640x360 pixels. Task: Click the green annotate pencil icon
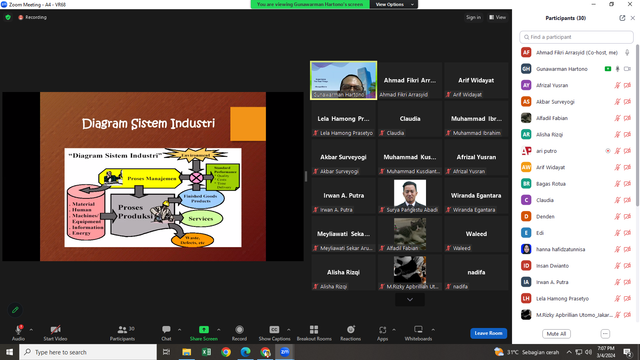15,310
